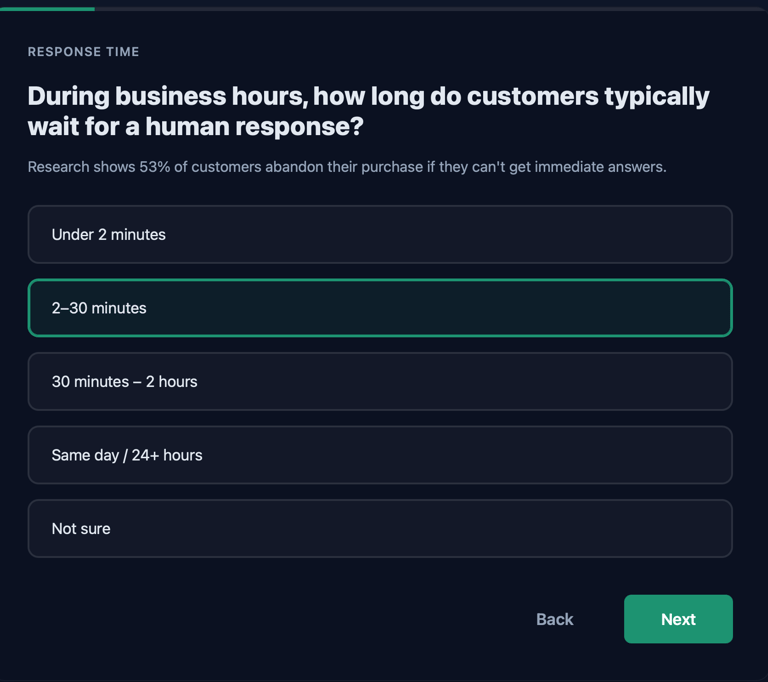Select the "Under 2 minutes" option
The height and width of the screenshot is (682, 768).
[x=380, y=234]
